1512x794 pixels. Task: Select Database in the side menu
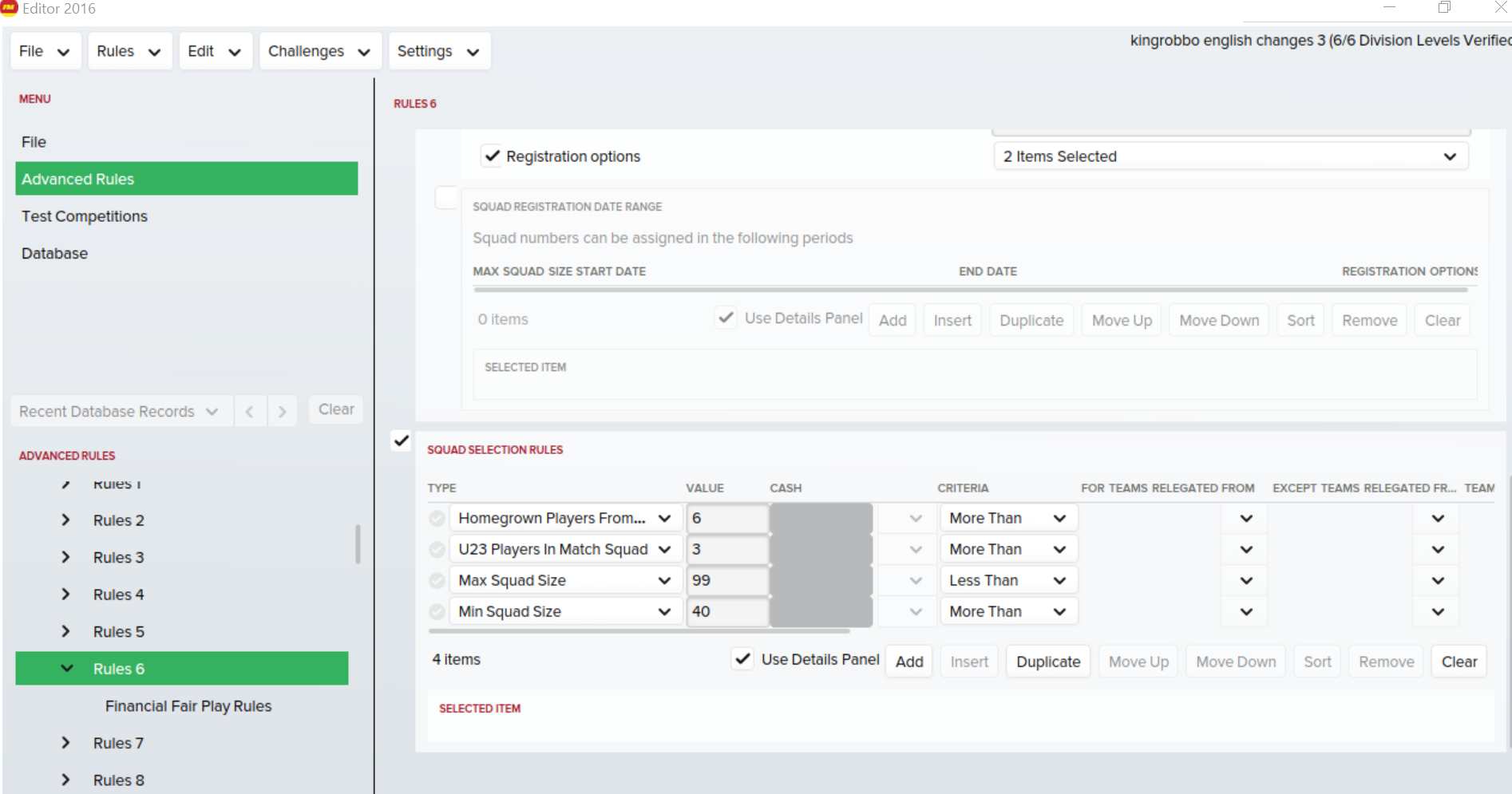[54, 253]
